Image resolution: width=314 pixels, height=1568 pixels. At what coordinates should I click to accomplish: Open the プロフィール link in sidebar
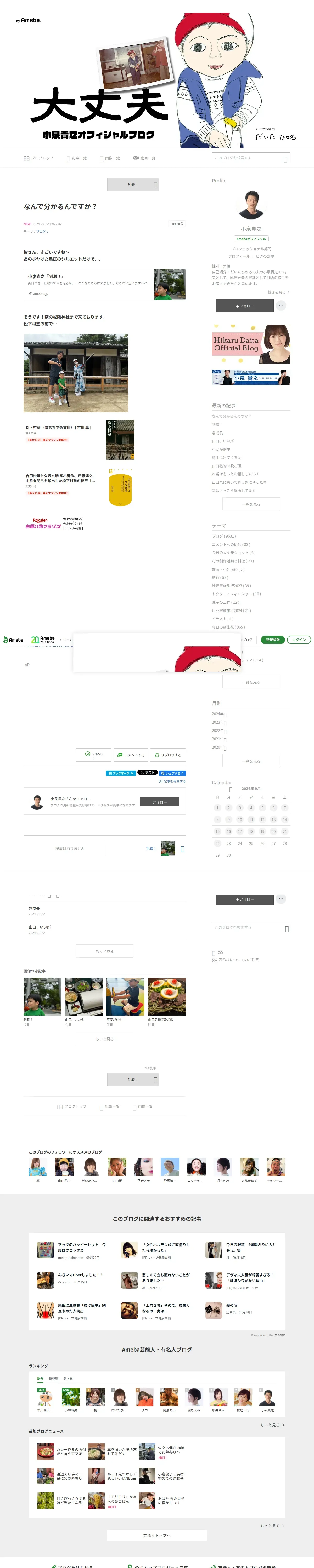[x=239, y=256]
